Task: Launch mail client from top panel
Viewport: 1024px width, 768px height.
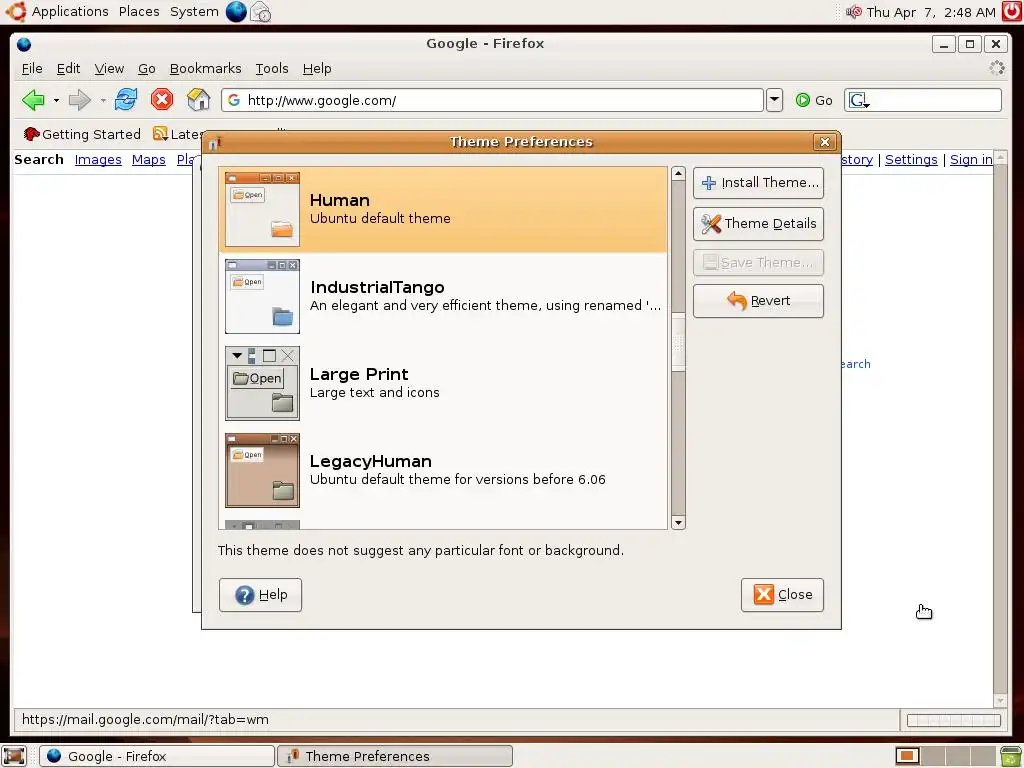Action: [261, 11]
